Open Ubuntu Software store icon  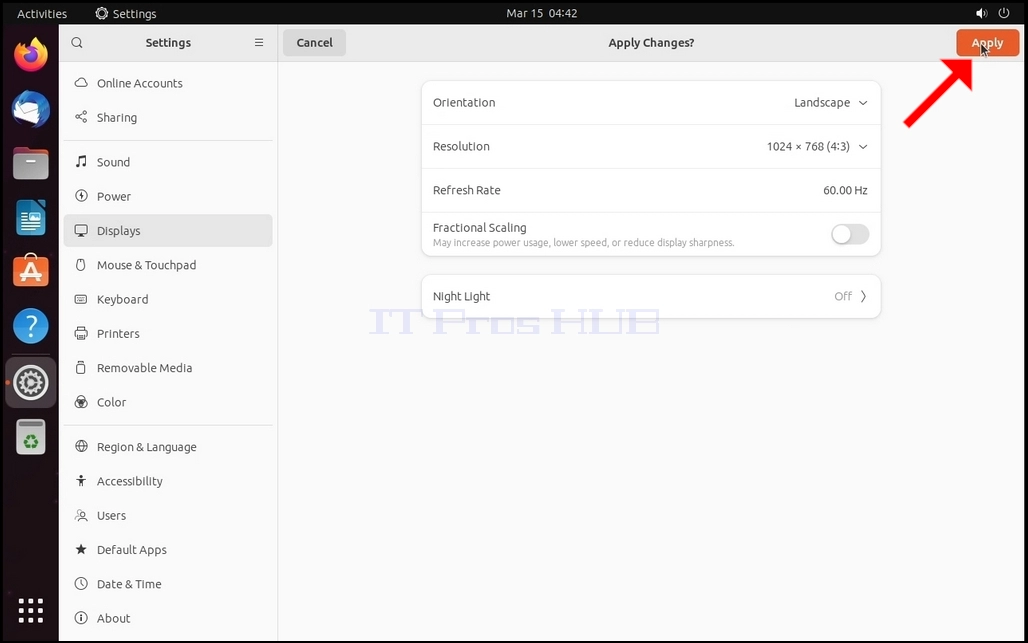(31, 271)
